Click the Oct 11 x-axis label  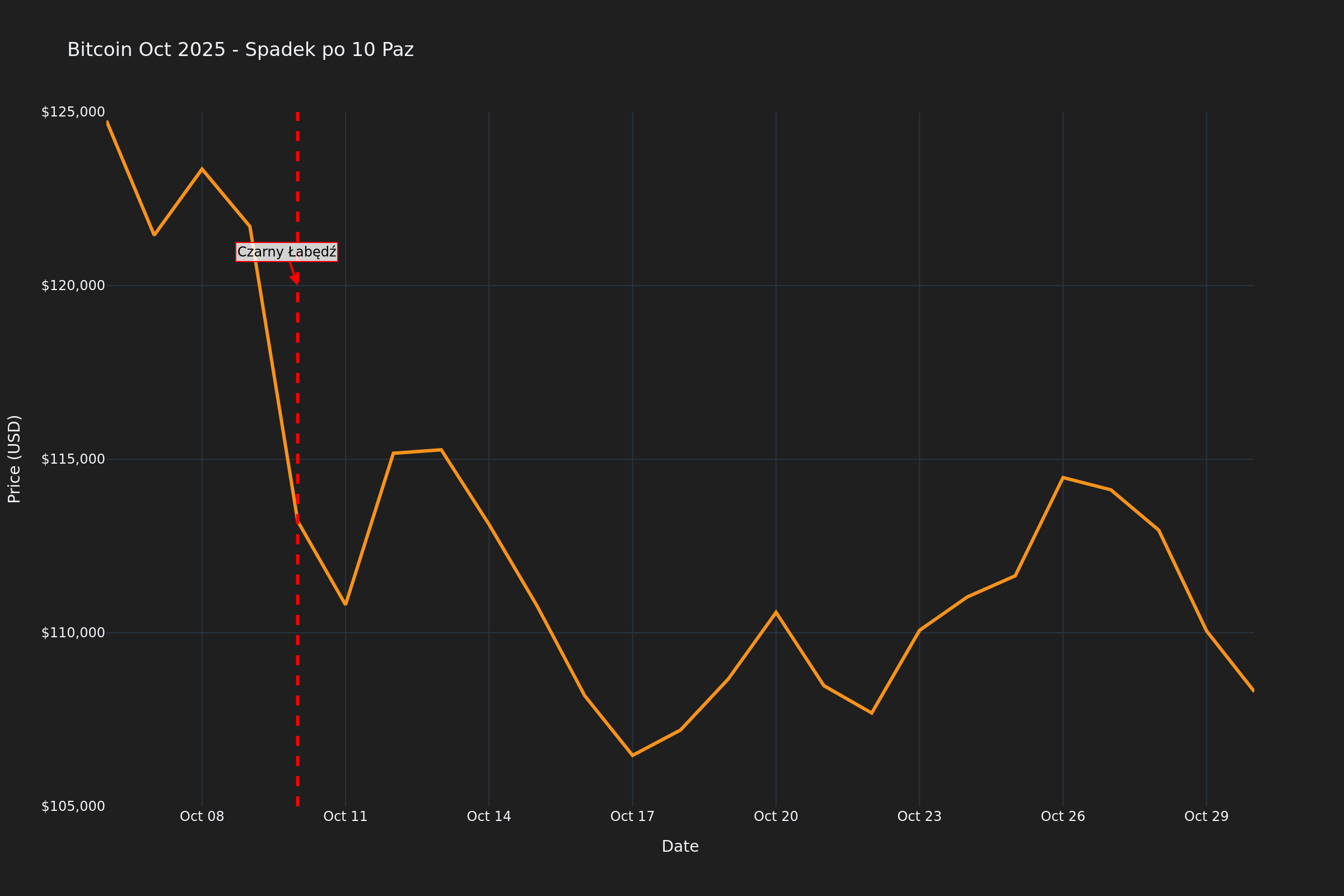click(345, 816)
